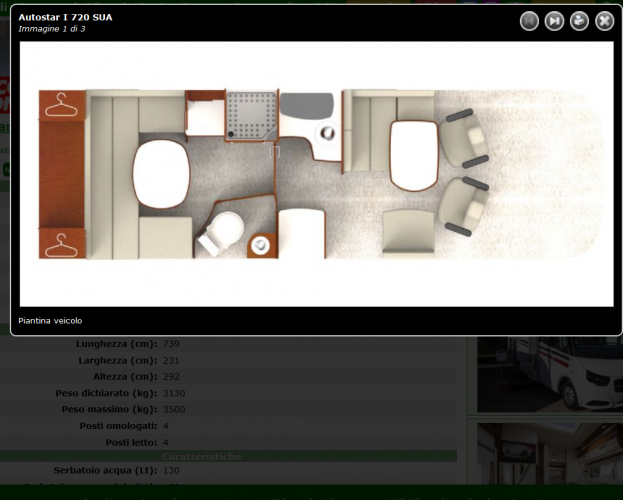Image resolution: width=623 pixels, height=500 pixels.
Task: Click the front dinette table
Action: 411,155
